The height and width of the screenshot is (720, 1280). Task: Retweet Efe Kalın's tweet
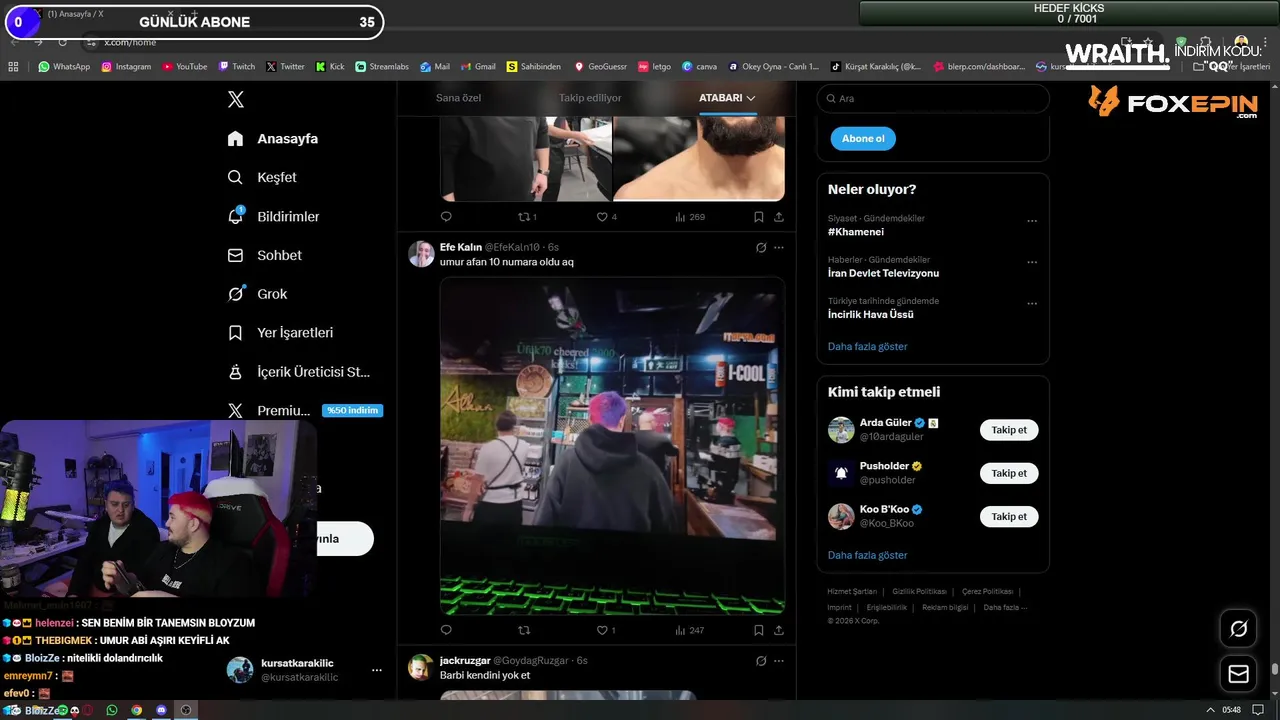click(x=523, y=630)
